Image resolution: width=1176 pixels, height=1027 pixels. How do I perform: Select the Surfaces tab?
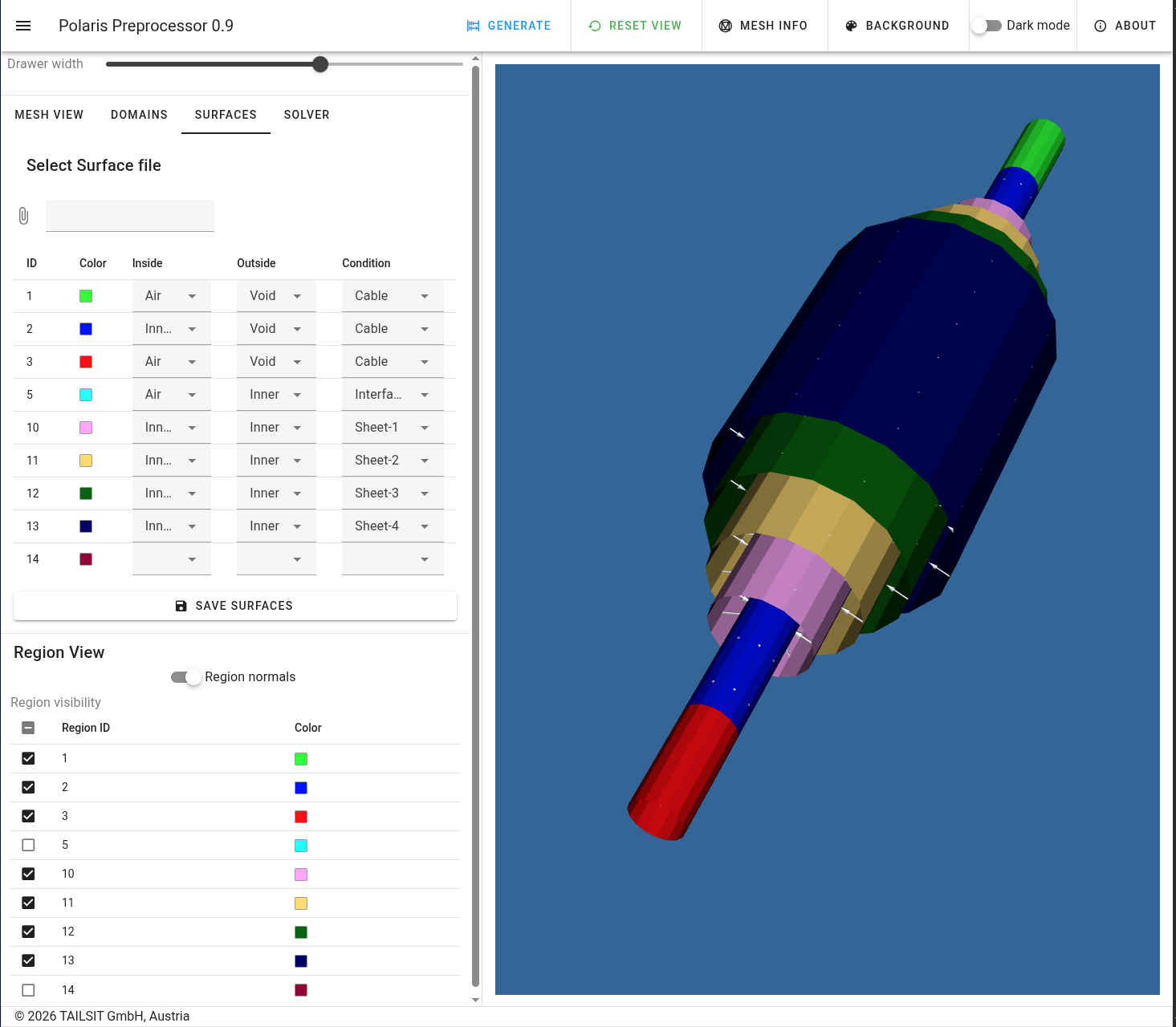tap(226, 115)
